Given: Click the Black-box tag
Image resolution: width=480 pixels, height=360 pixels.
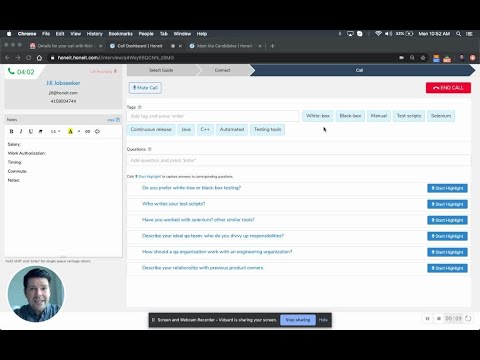Looking at the screenshot, I should pos(350,116).
